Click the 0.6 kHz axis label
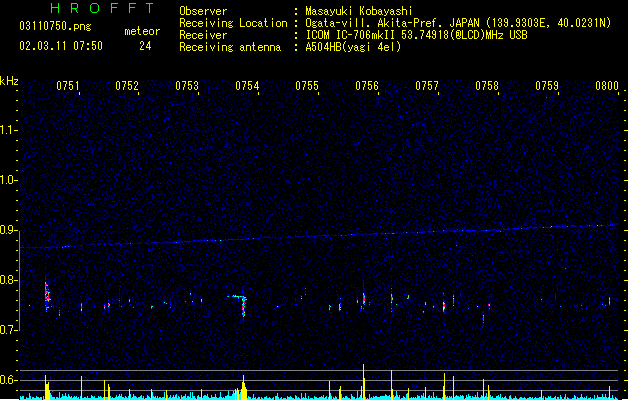629x400 pixels. coord(7,380)
